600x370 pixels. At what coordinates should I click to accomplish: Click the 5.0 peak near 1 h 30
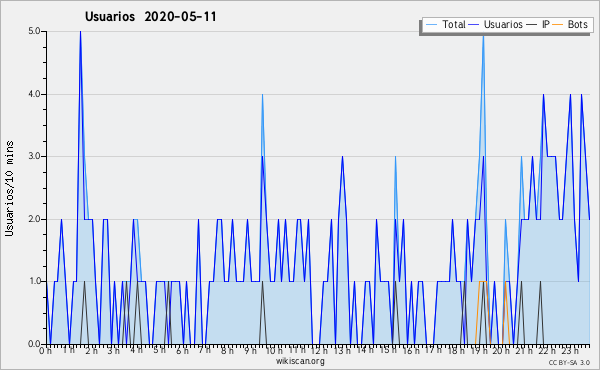(x=80, y=32)
